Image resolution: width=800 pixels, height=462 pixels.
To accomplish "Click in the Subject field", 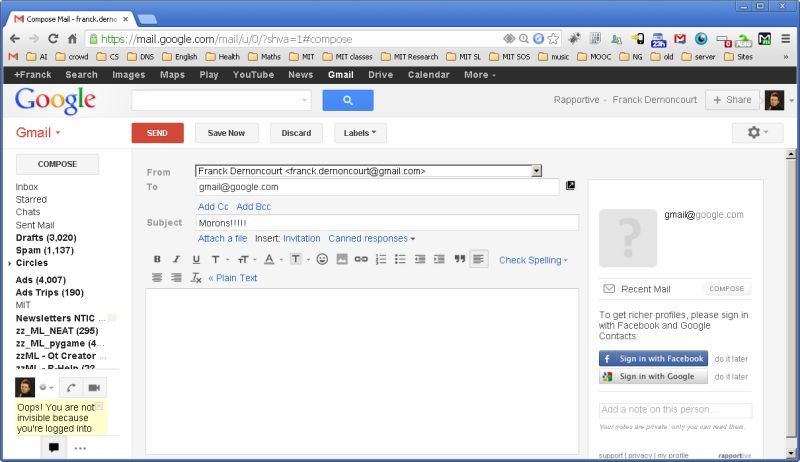I will pyautogui.click(x=387, y=223).
